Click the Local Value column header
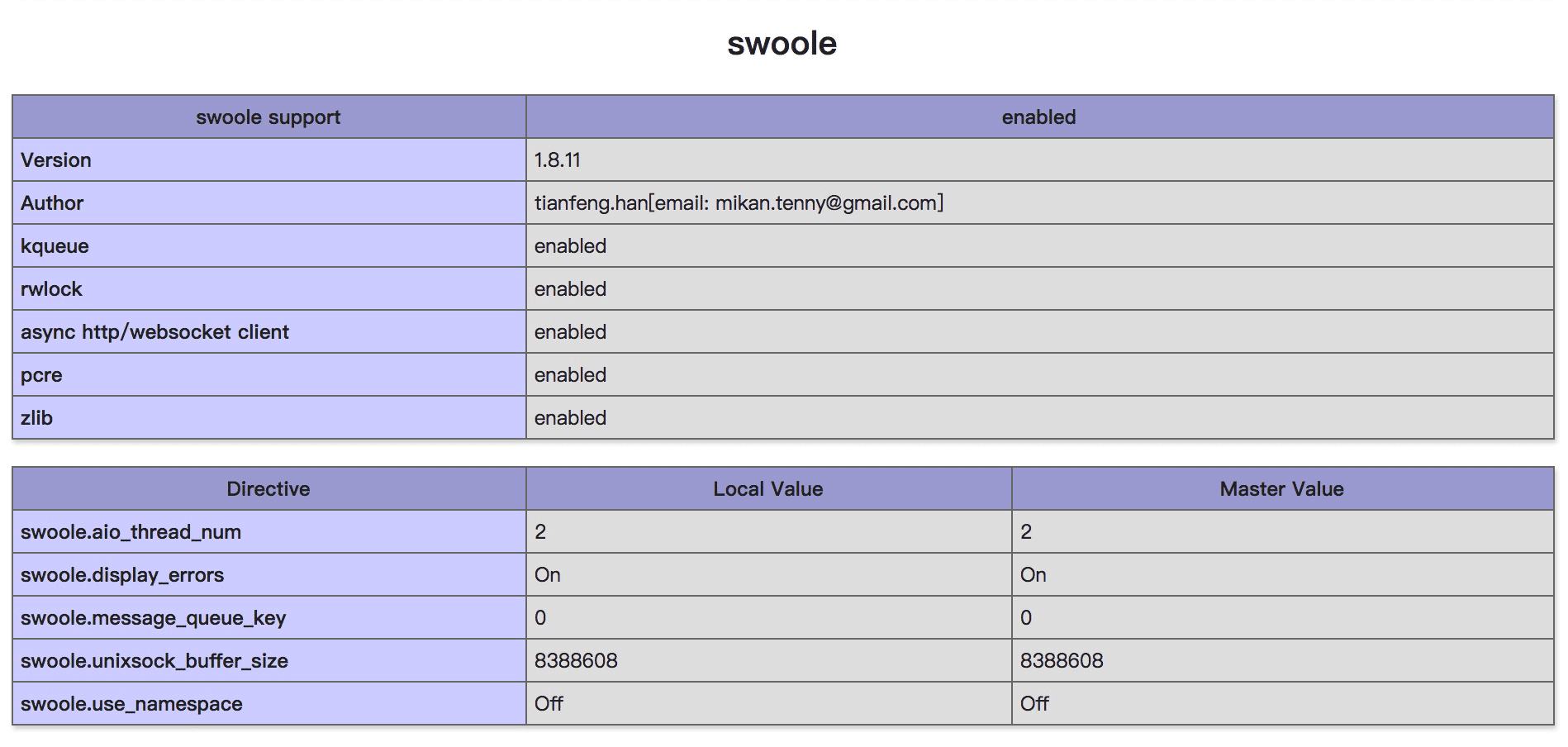1568x747 pixels. coord(767,489)
